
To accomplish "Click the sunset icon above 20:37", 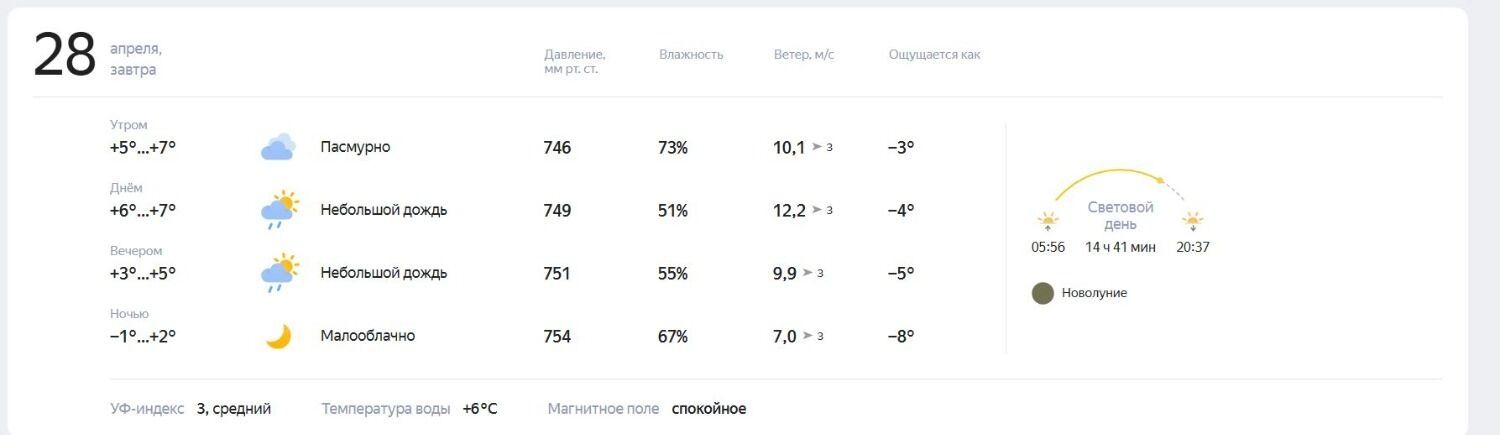I will tap(1192, 221).
